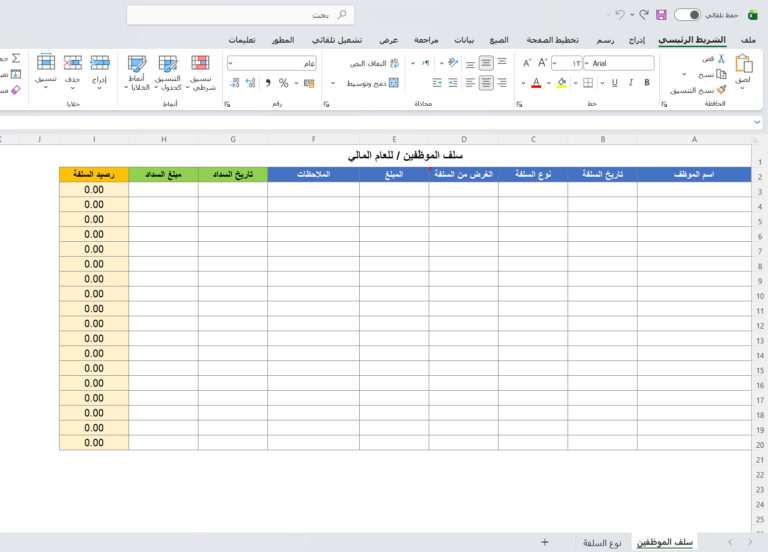Click the AutoSum sigma icon
This screenshot has width=768, height=552.
pos(15,59)
